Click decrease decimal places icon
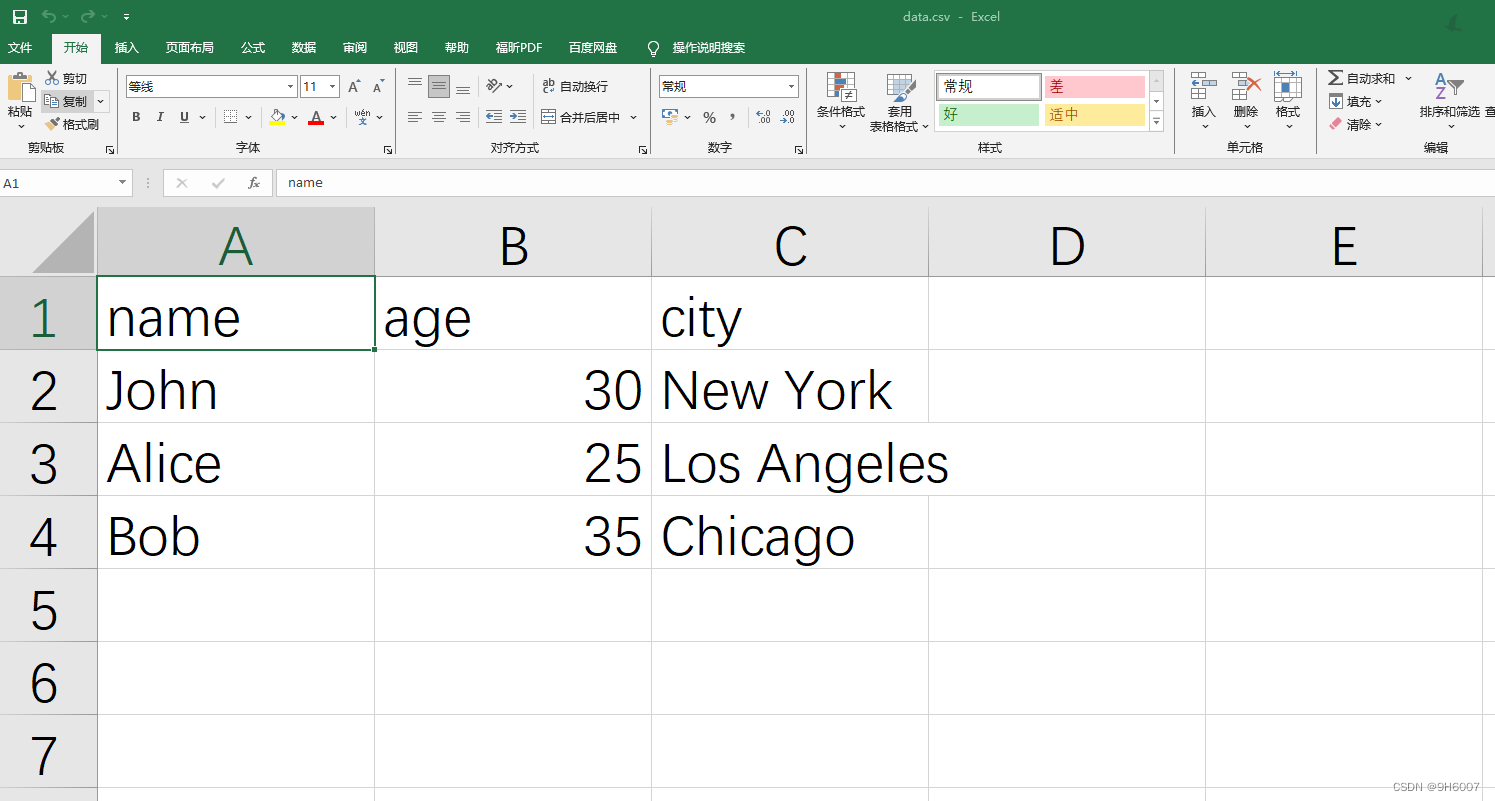 787,117
